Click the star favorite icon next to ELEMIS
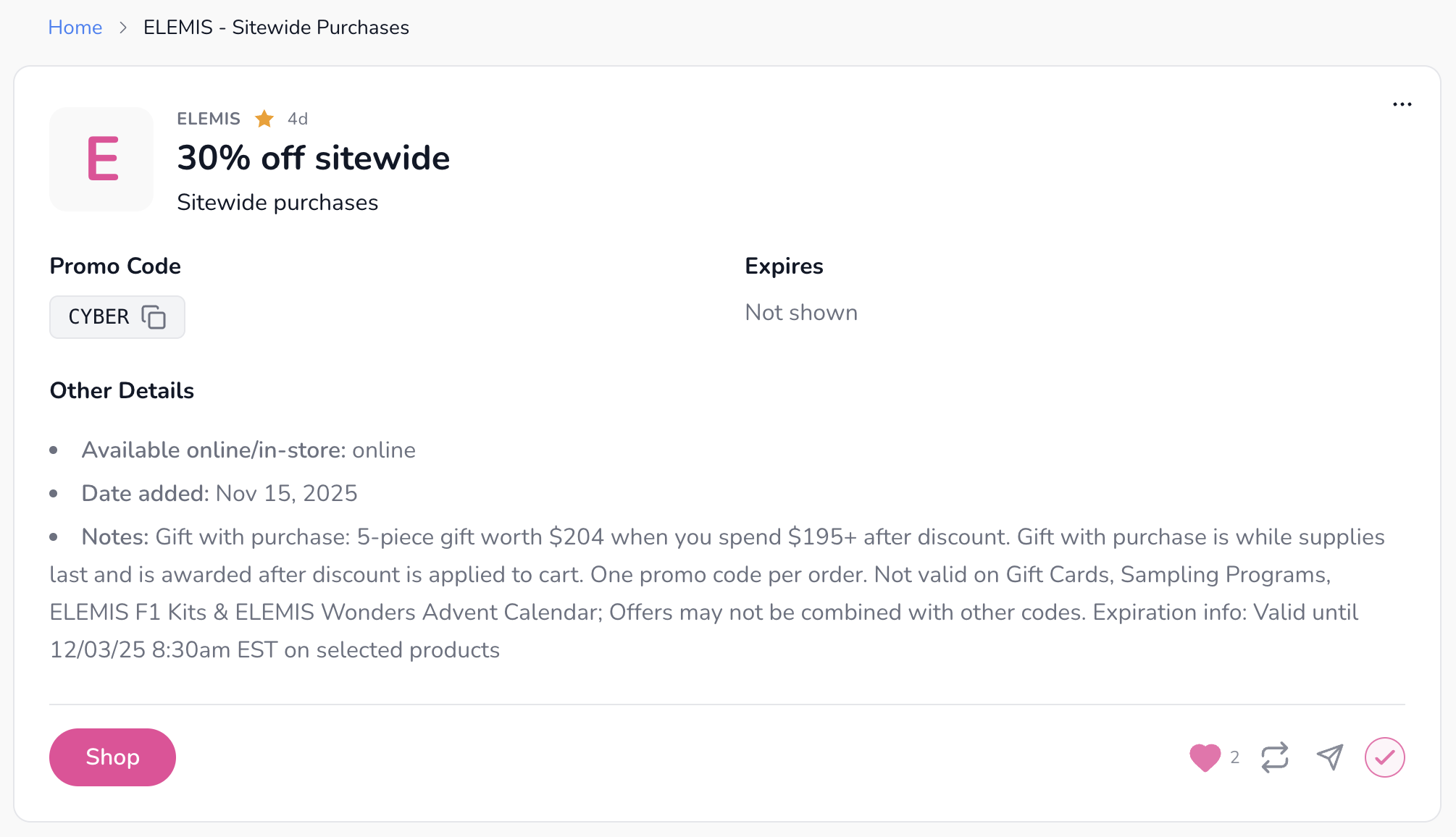This screenshot has height=837, width=1456. [x=264, y=119]
